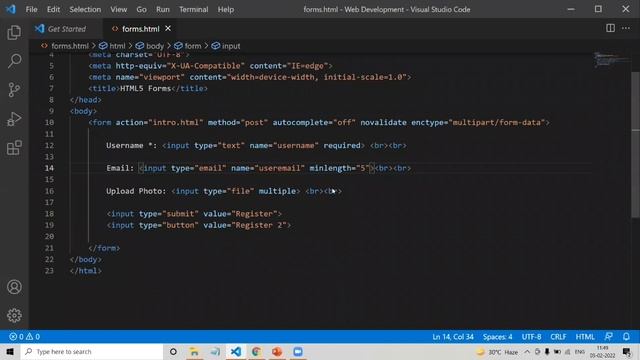Open the Source Control view
640x360 pixels.
[x=14, y=90]
